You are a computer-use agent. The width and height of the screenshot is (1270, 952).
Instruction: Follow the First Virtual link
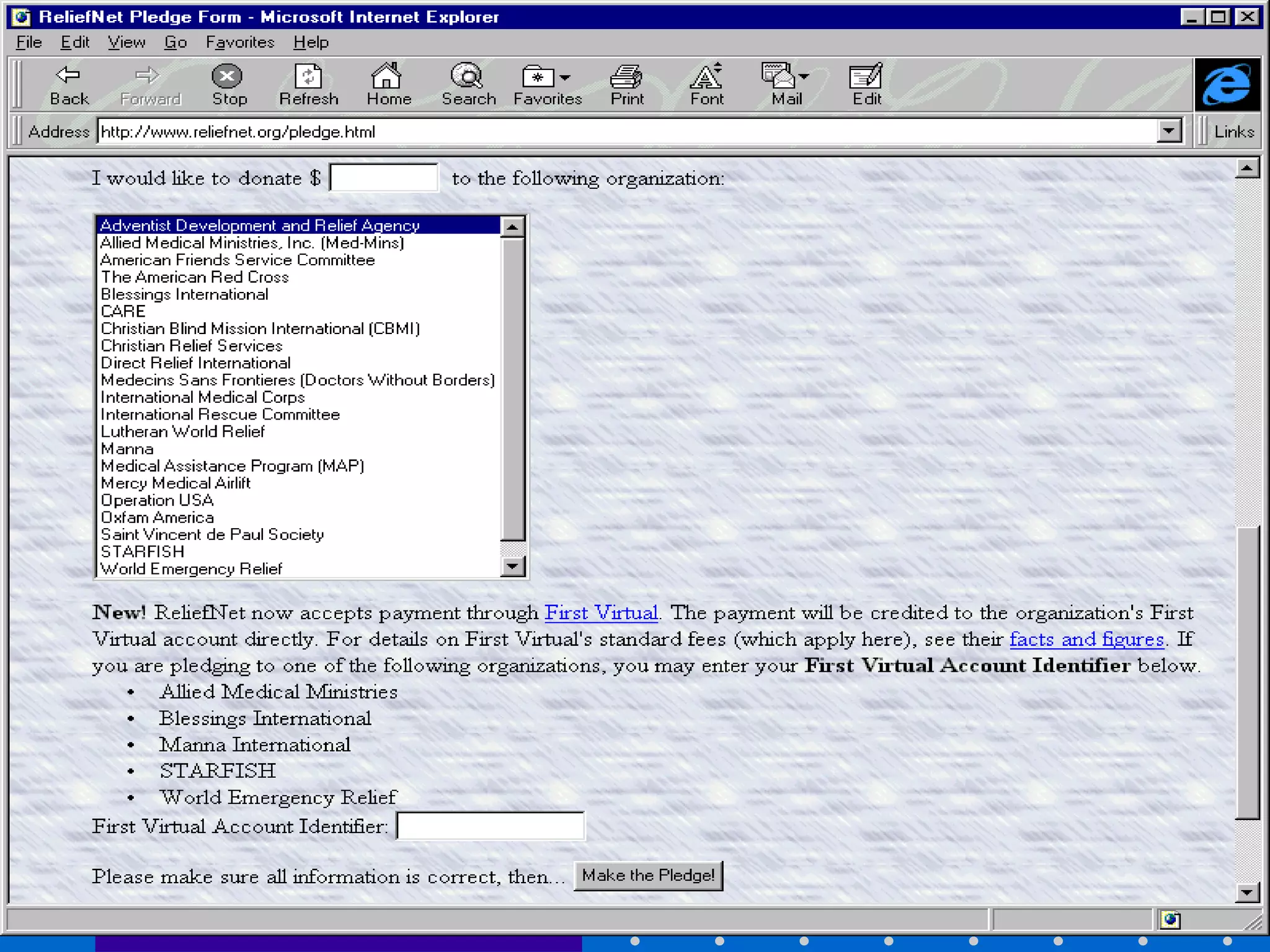click(601, 612)
